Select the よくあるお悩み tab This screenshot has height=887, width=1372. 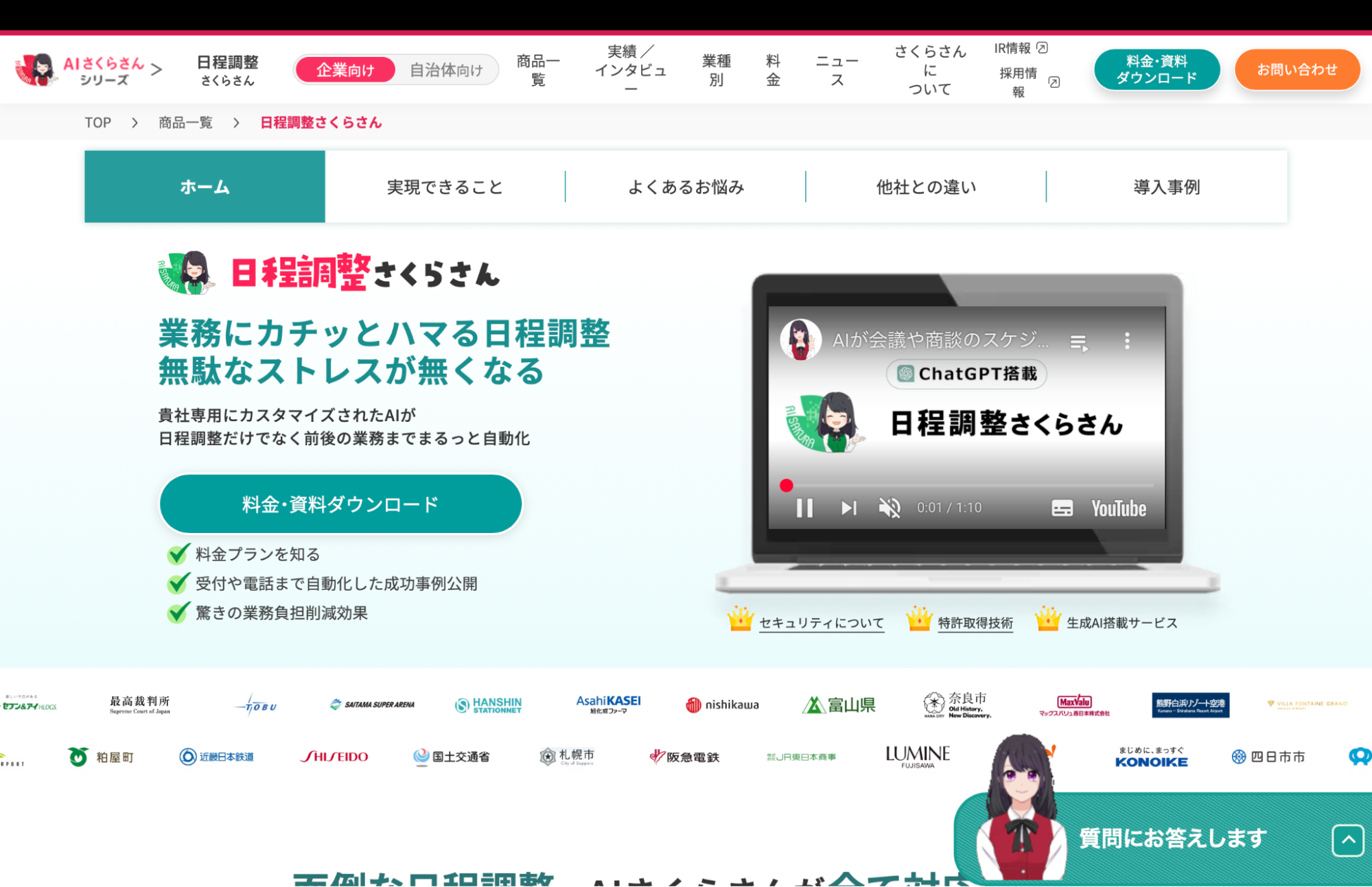click(x=687, y=187)
